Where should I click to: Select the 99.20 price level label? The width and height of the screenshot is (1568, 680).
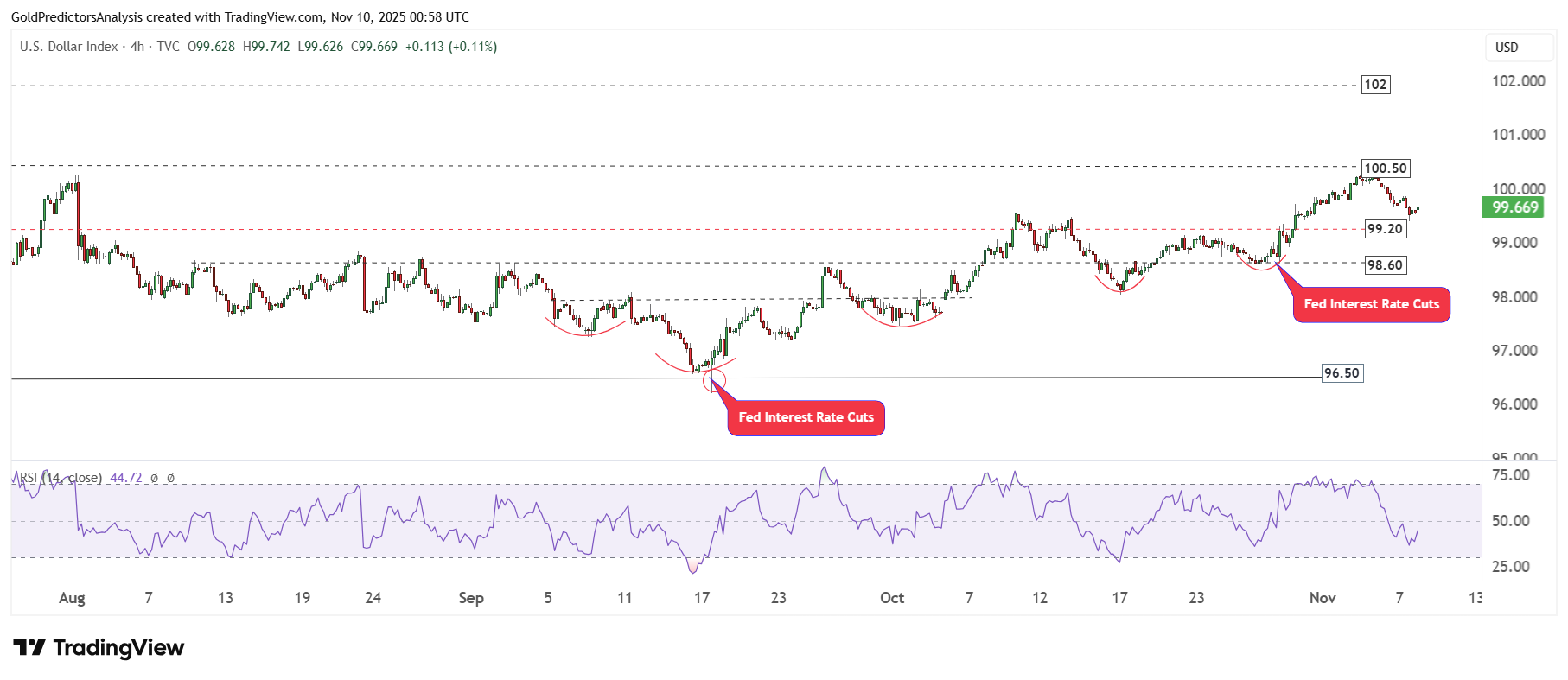pyautogui.click(x=1385, y=229)
